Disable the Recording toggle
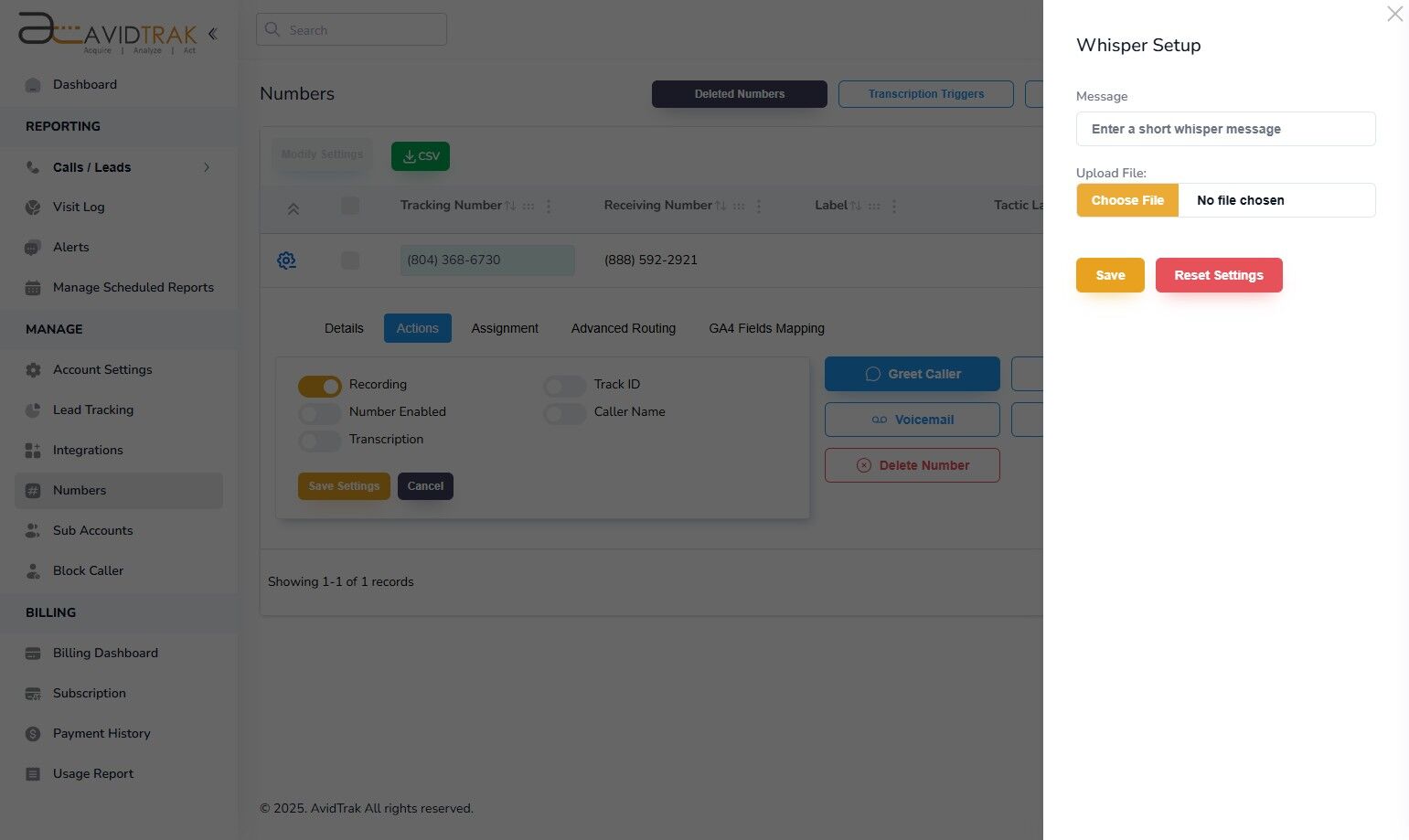Image resolution: width=1409 pixels, height=840 pixels. (x=318, y=386)
